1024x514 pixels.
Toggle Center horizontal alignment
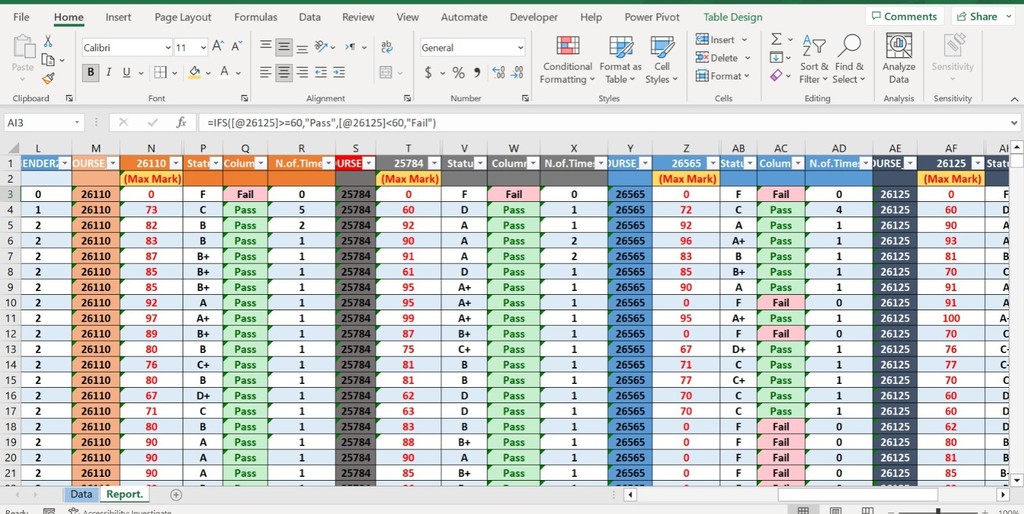[x=283, y=72]
